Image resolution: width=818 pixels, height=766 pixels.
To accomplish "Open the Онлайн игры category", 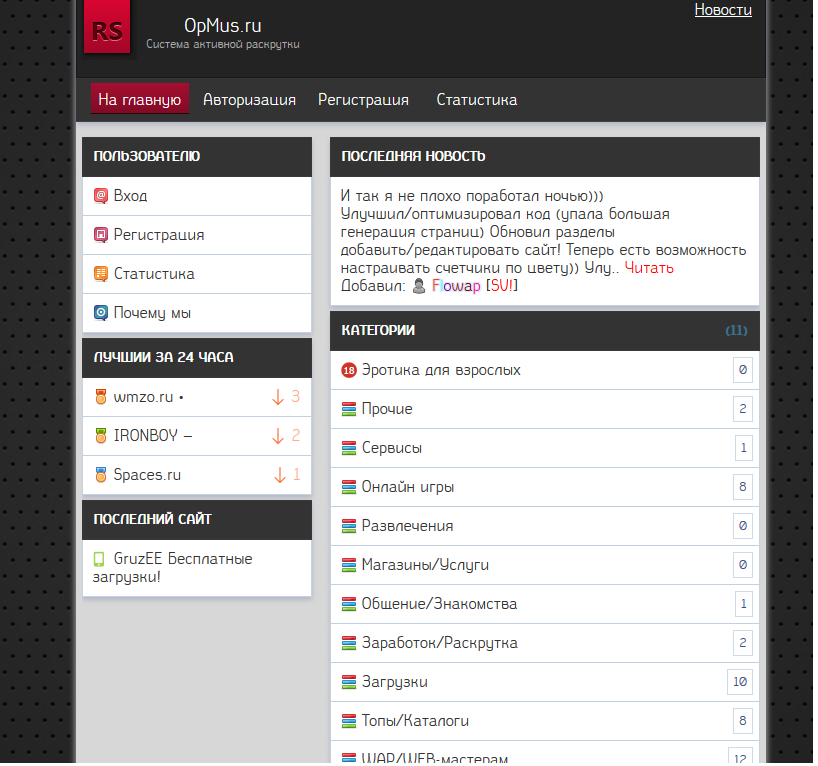I will 408,488.
